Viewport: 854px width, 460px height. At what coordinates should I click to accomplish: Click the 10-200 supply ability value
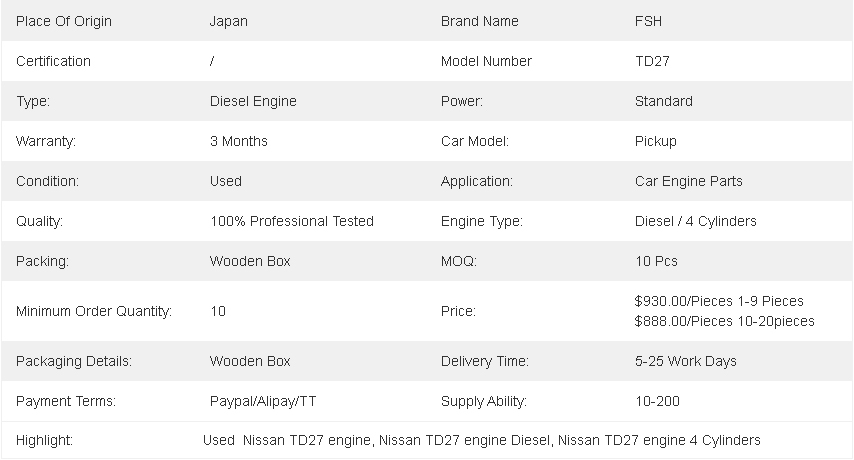656,401
